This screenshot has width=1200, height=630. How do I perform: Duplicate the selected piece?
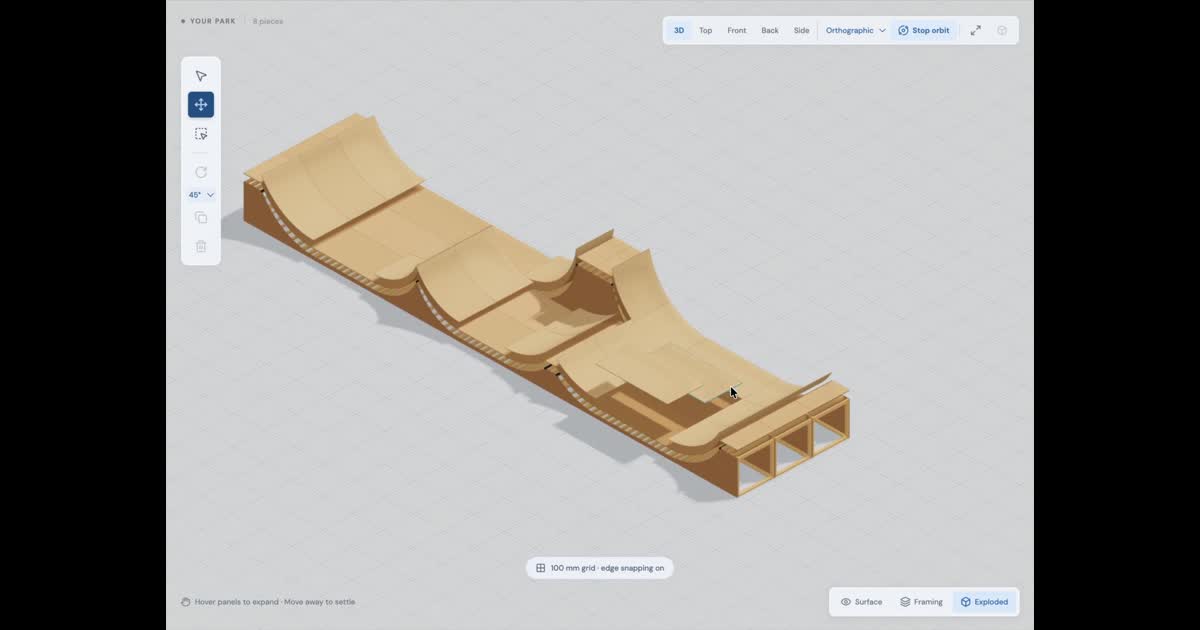(201, 218)
